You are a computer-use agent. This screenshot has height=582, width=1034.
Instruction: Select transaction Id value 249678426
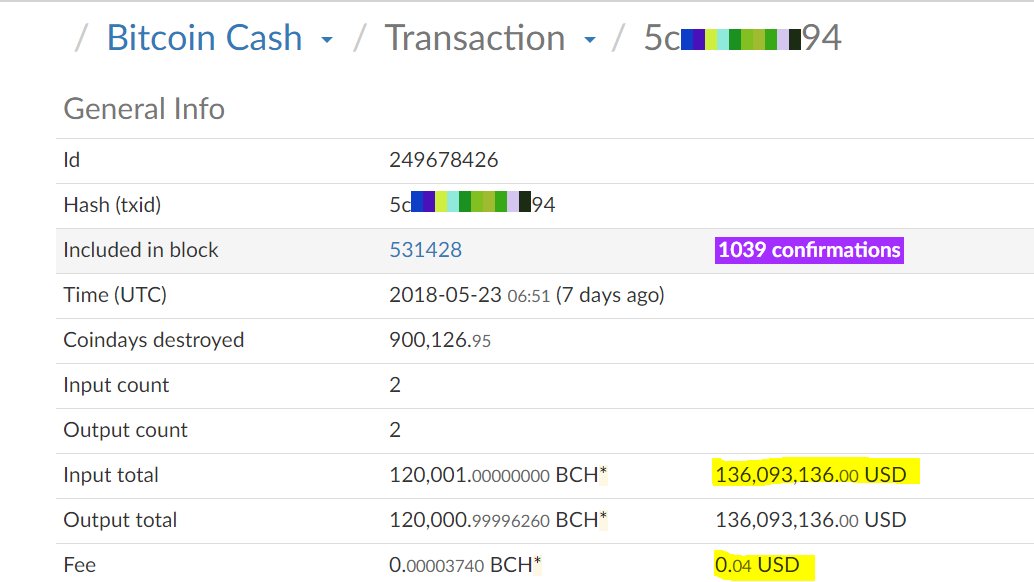(444, 160)
